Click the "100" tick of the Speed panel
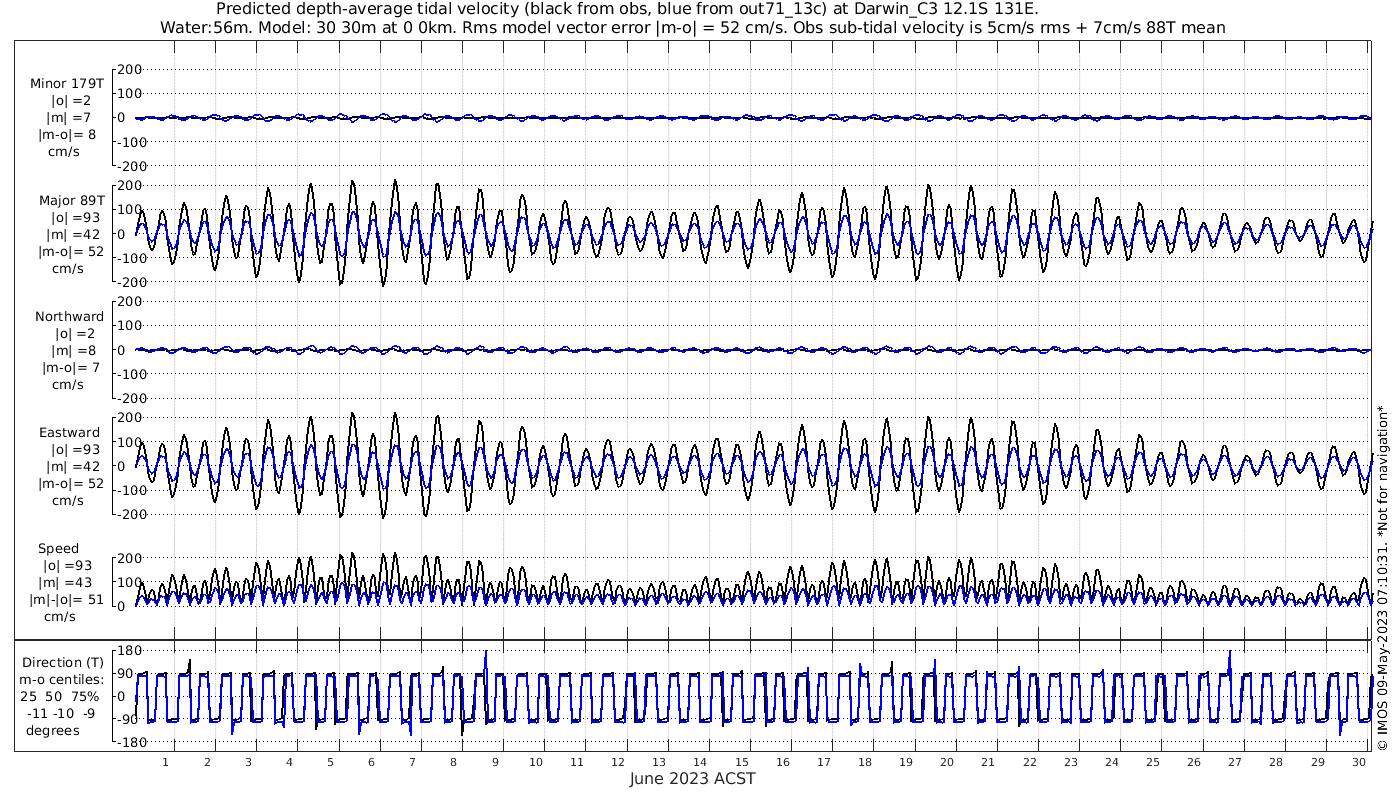This screenshot has width=1400, height=800. pyautogui.click(x=130, y=582)
